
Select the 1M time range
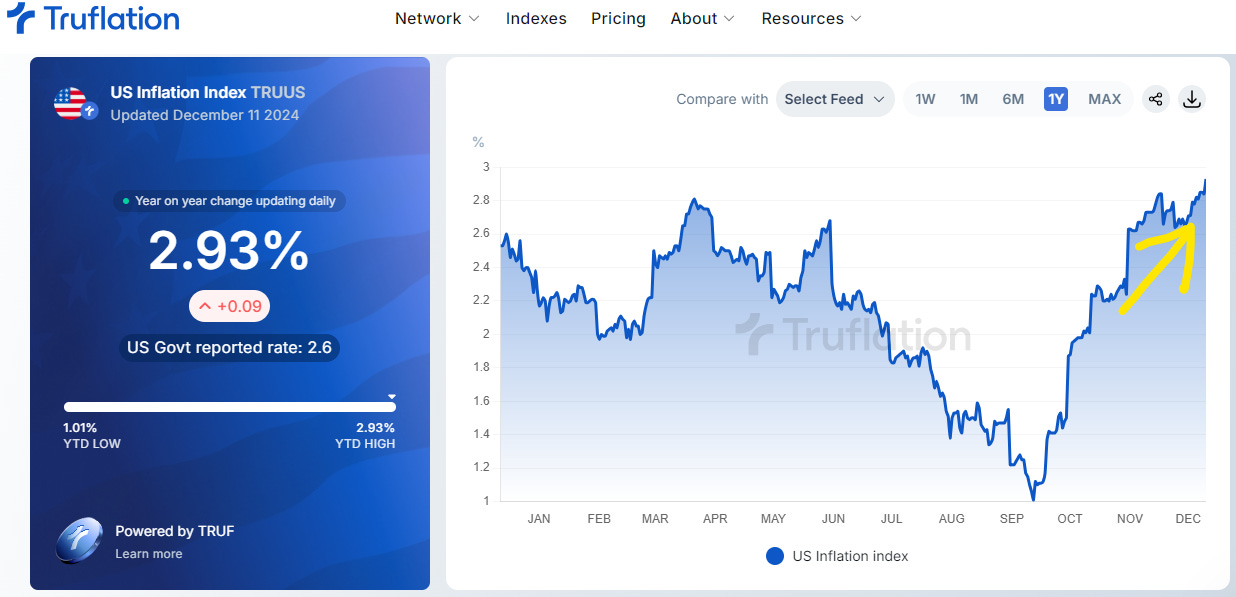point(969,99)
